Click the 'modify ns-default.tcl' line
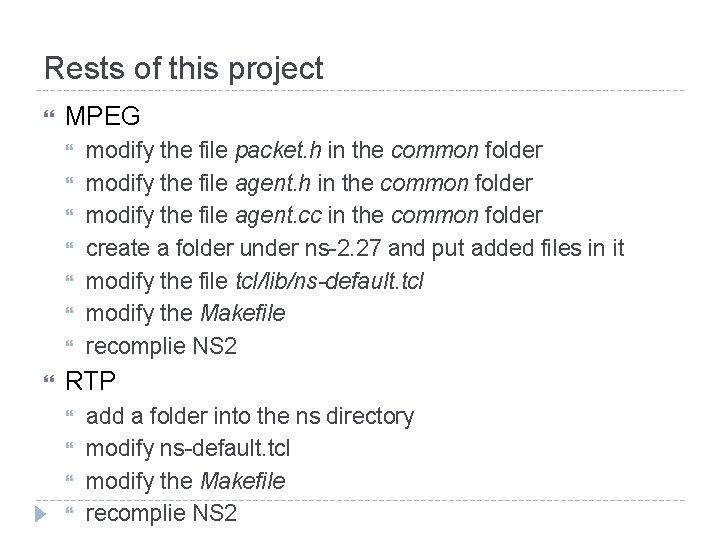Viewport: 720px width, 540px height. pyautogui.click(x=188, y=449)
